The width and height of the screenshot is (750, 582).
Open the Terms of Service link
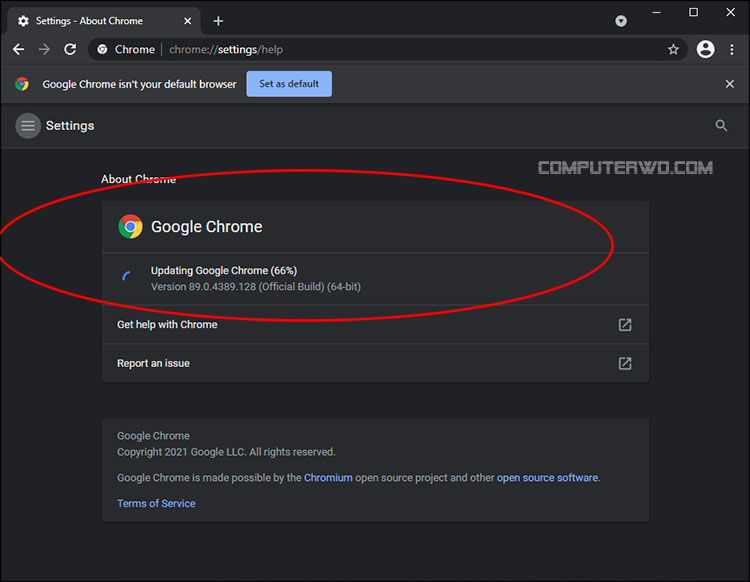tap(156, 504)
